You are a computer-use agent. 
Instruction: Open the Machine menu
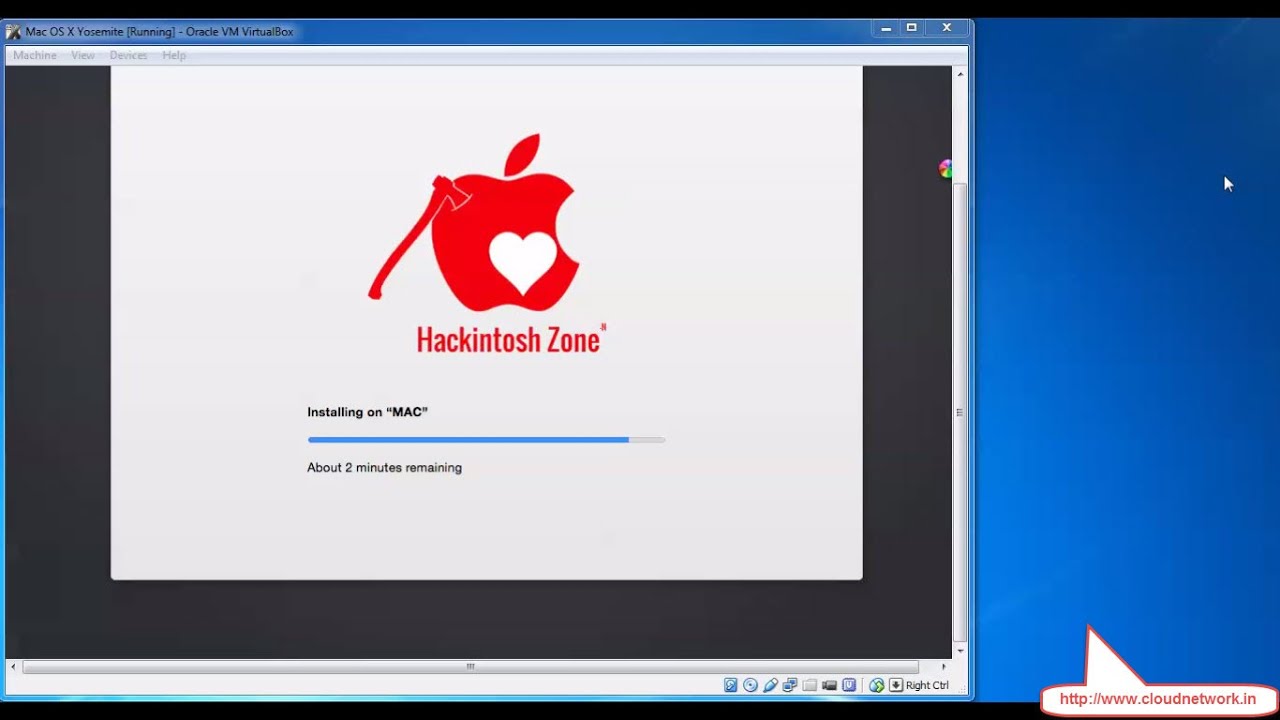[x=35, y=55]
